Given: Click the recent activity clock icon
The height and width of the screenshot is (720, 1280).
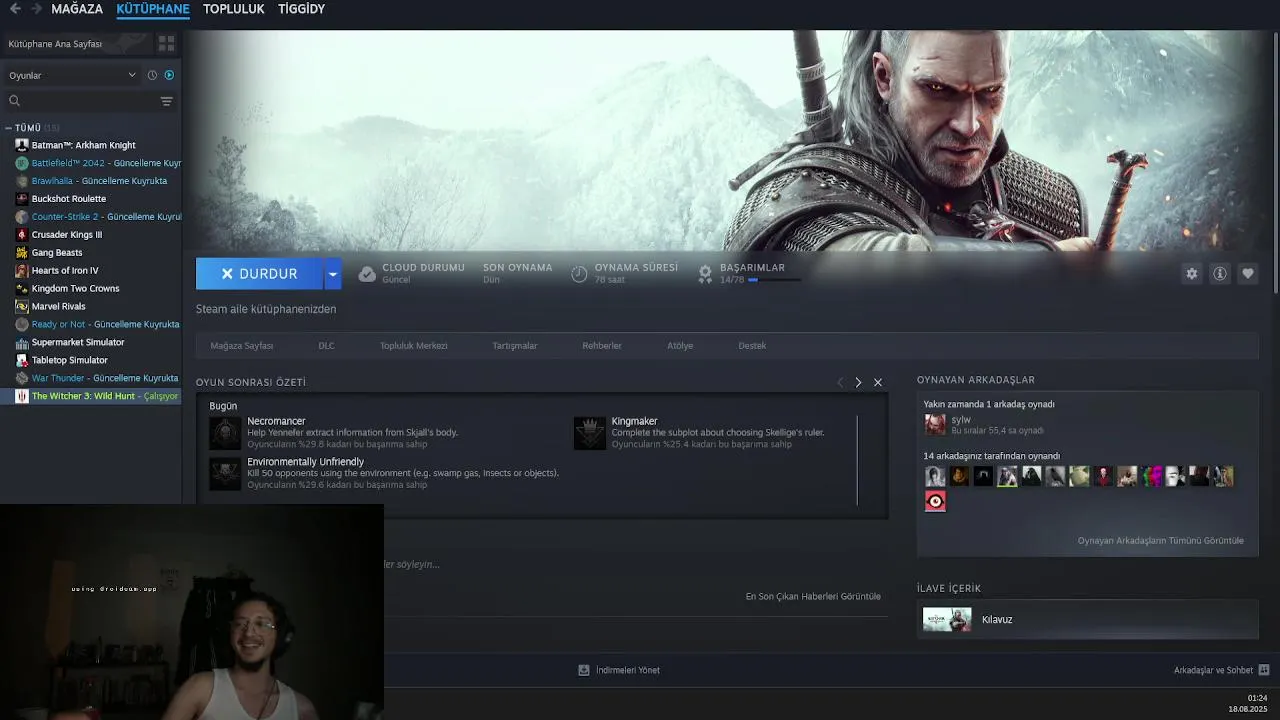Looking at the screenshot, I should 152,75.
